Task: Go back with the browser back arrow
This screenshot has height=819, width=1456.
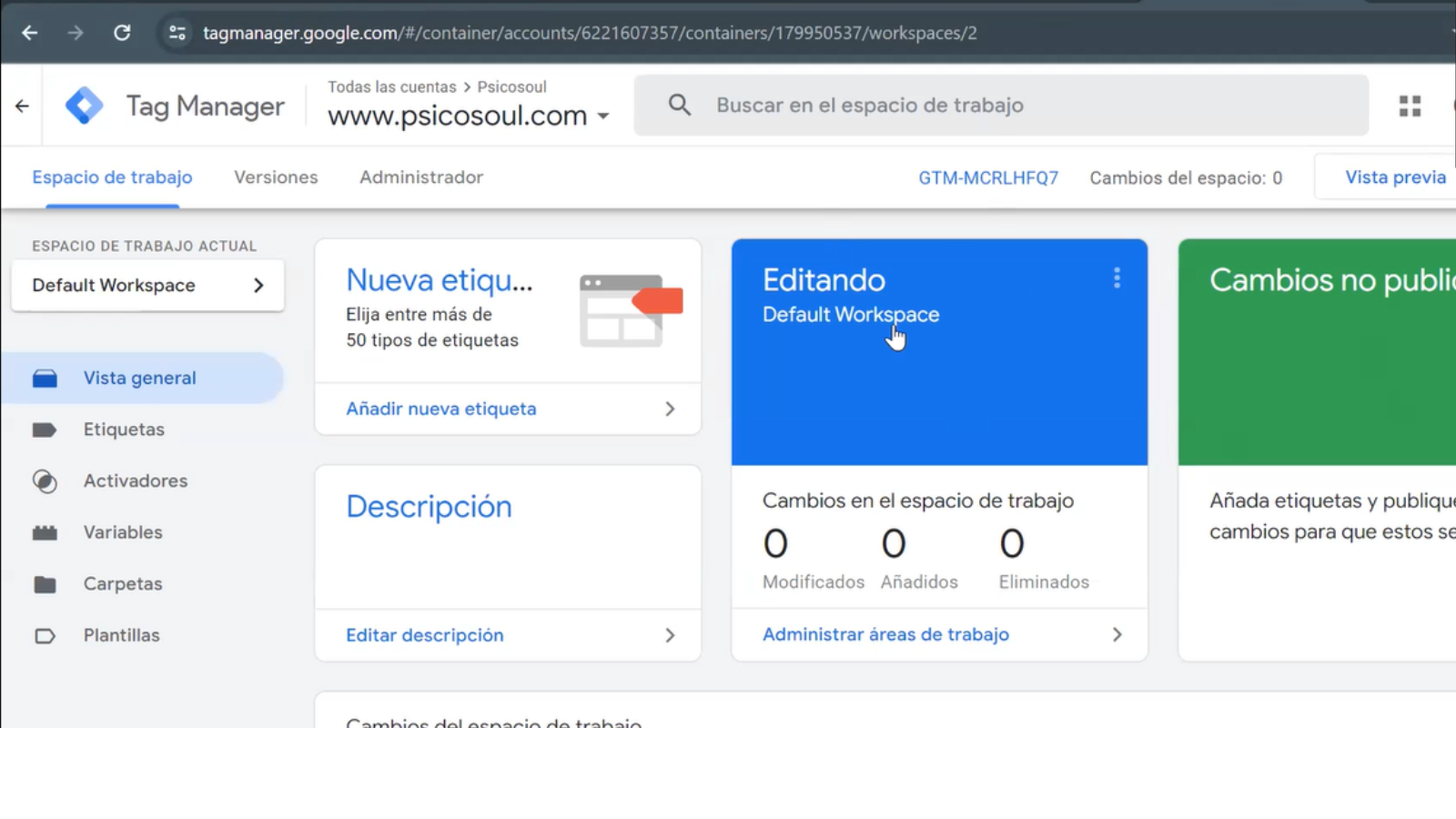Action: point(29,33)
